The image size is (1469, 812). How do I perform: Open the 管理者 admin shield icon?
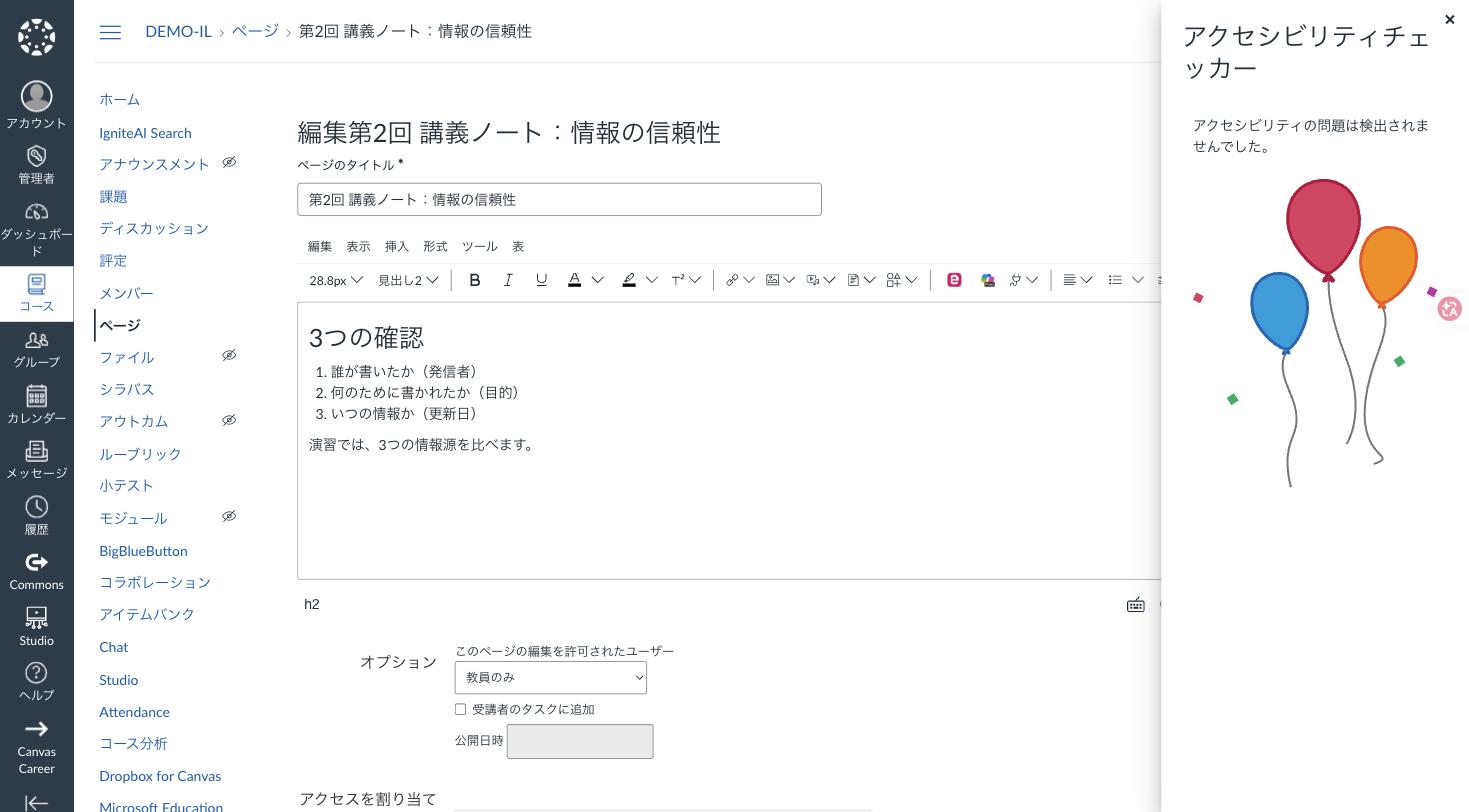pos(36,165)
